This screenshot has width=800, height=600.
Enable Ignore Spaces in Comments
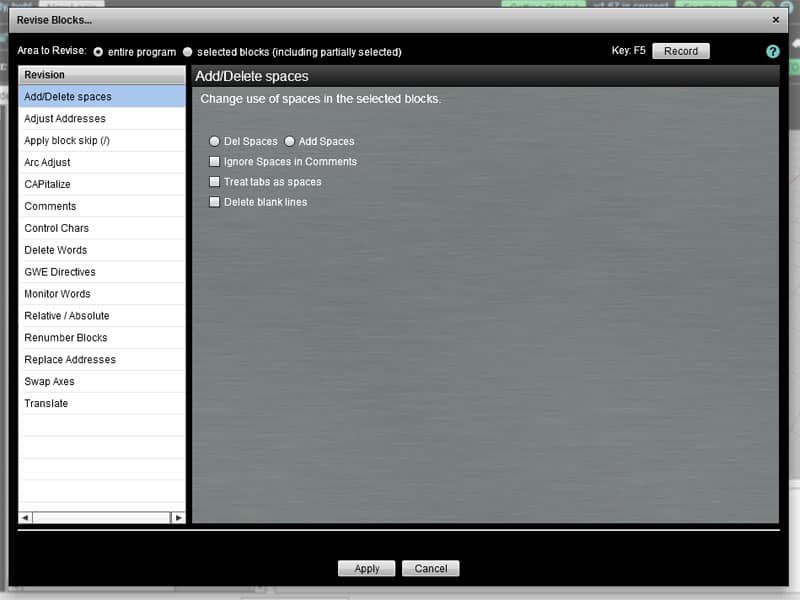[x=214, y=161]
